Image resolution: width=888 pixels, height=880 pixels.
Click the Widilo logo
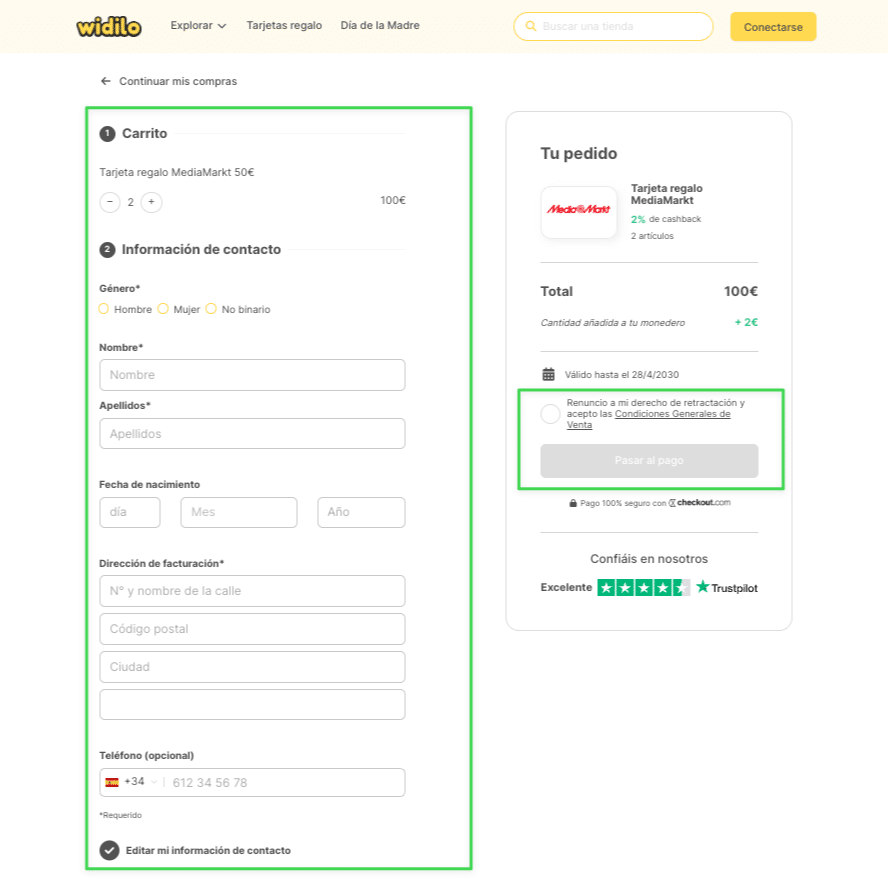(109, 27)
